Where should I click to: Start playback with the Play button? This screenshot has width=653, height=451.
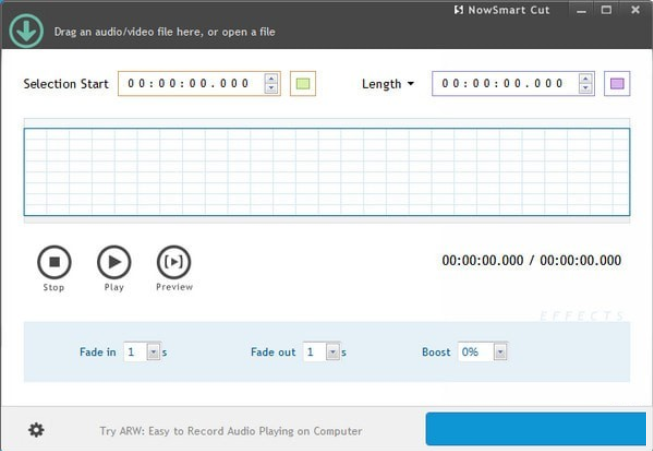(x=114, y=262)
